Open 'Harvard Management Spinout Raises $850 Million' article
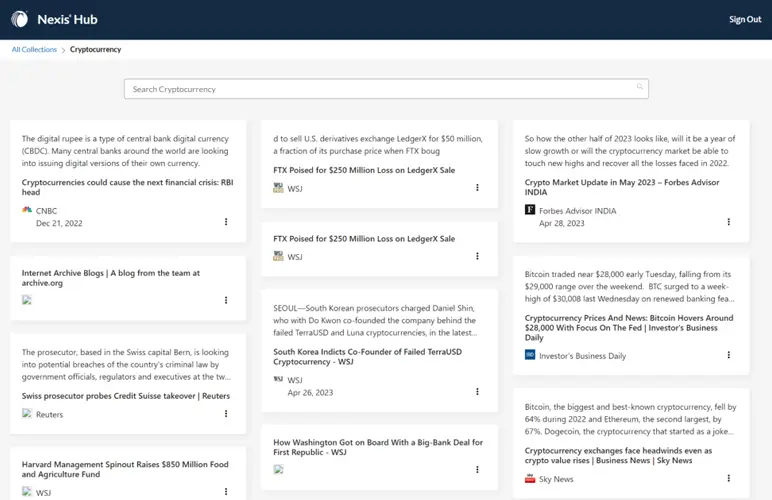Viewport: 772px width, 500px height. pos(125,469)
